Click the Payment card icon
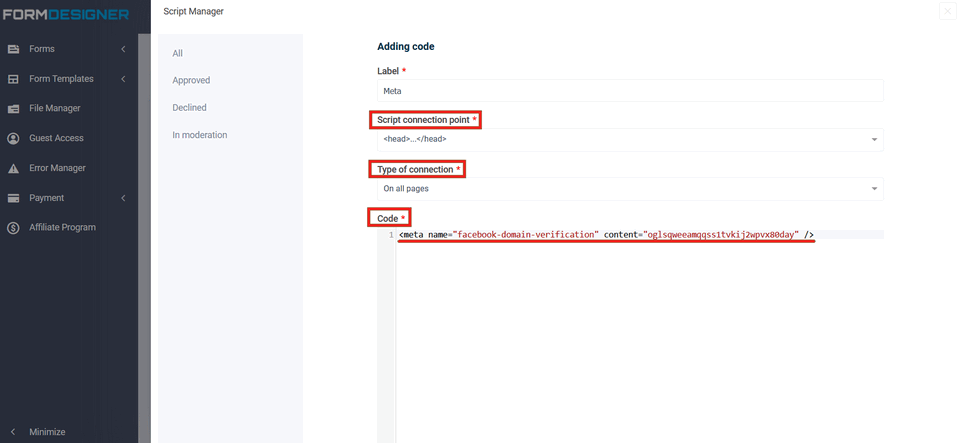959x443 pixels. [13, 198]
